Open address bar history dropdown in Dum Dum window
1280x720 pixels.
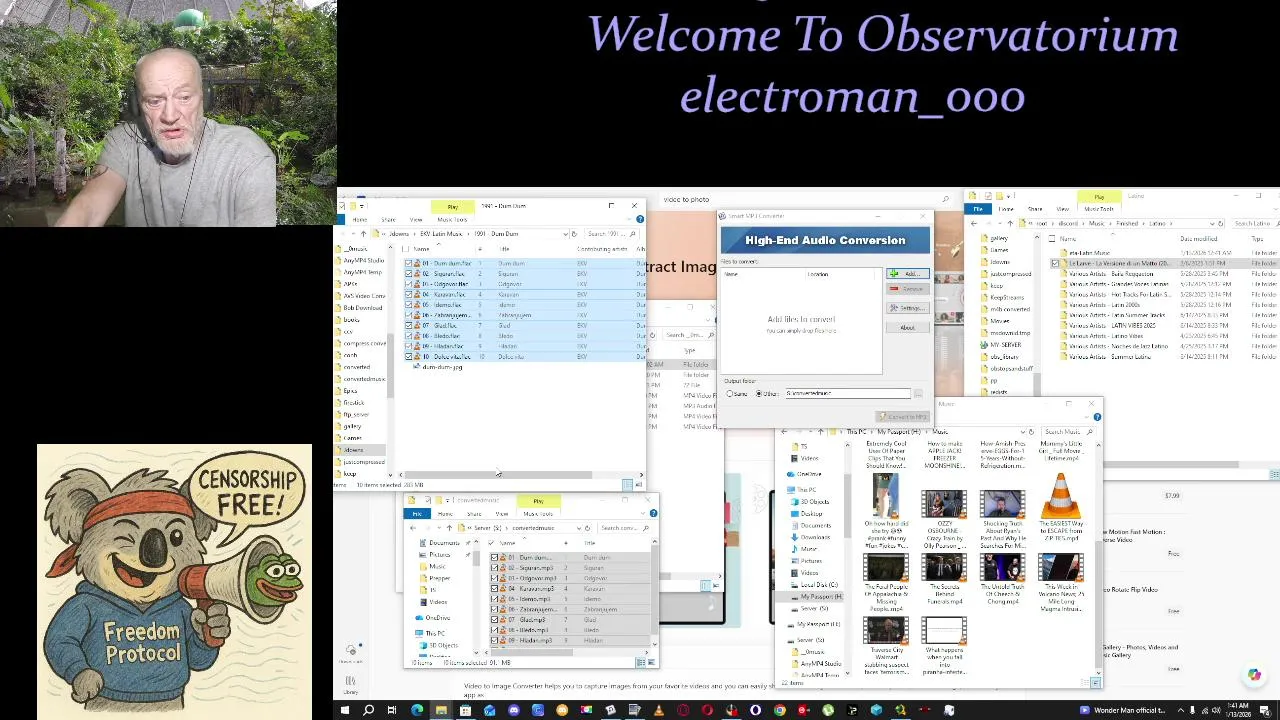[565, 234]
